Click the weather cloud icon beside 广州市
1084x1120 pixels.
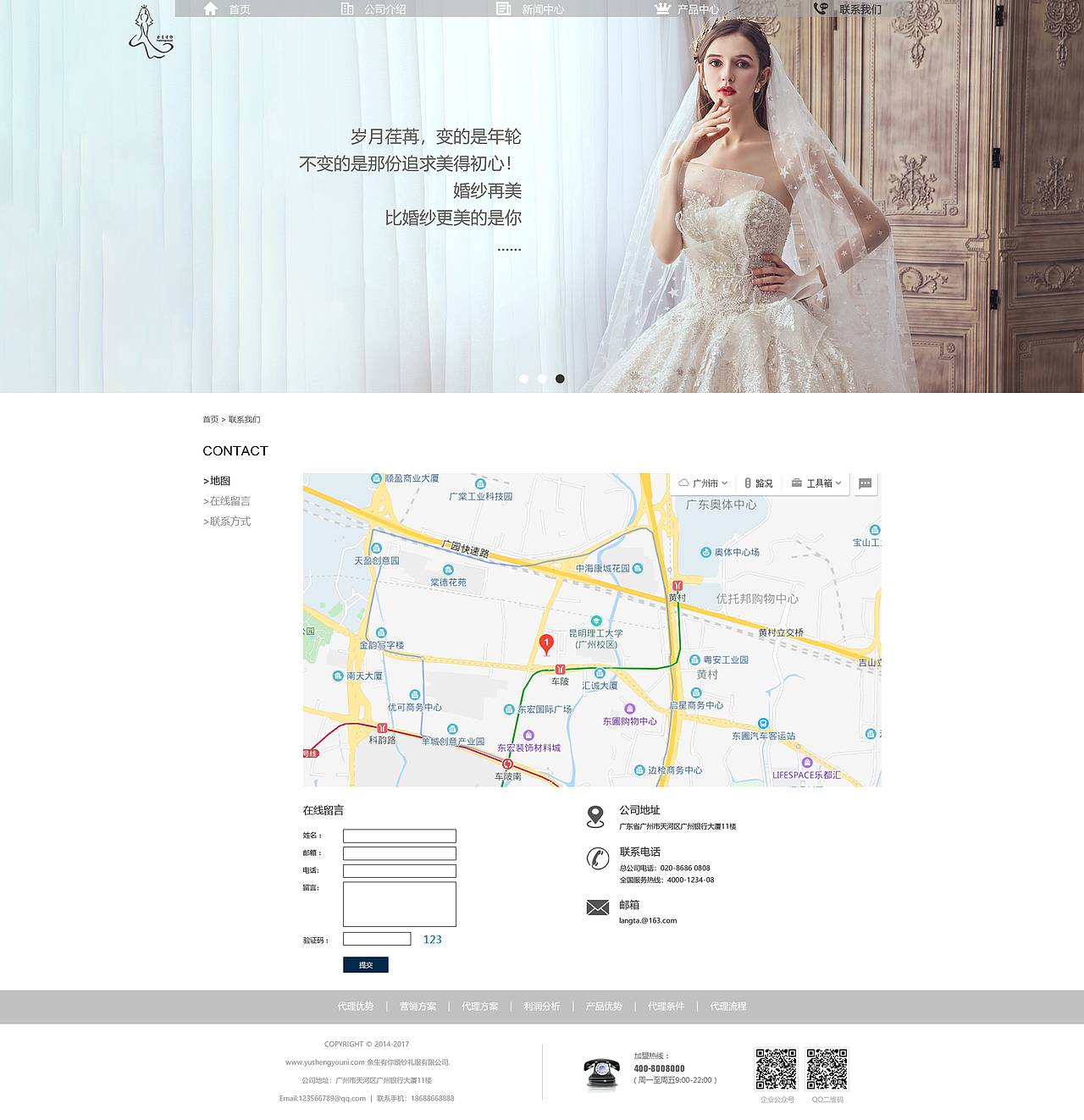[x=683, y=483]
